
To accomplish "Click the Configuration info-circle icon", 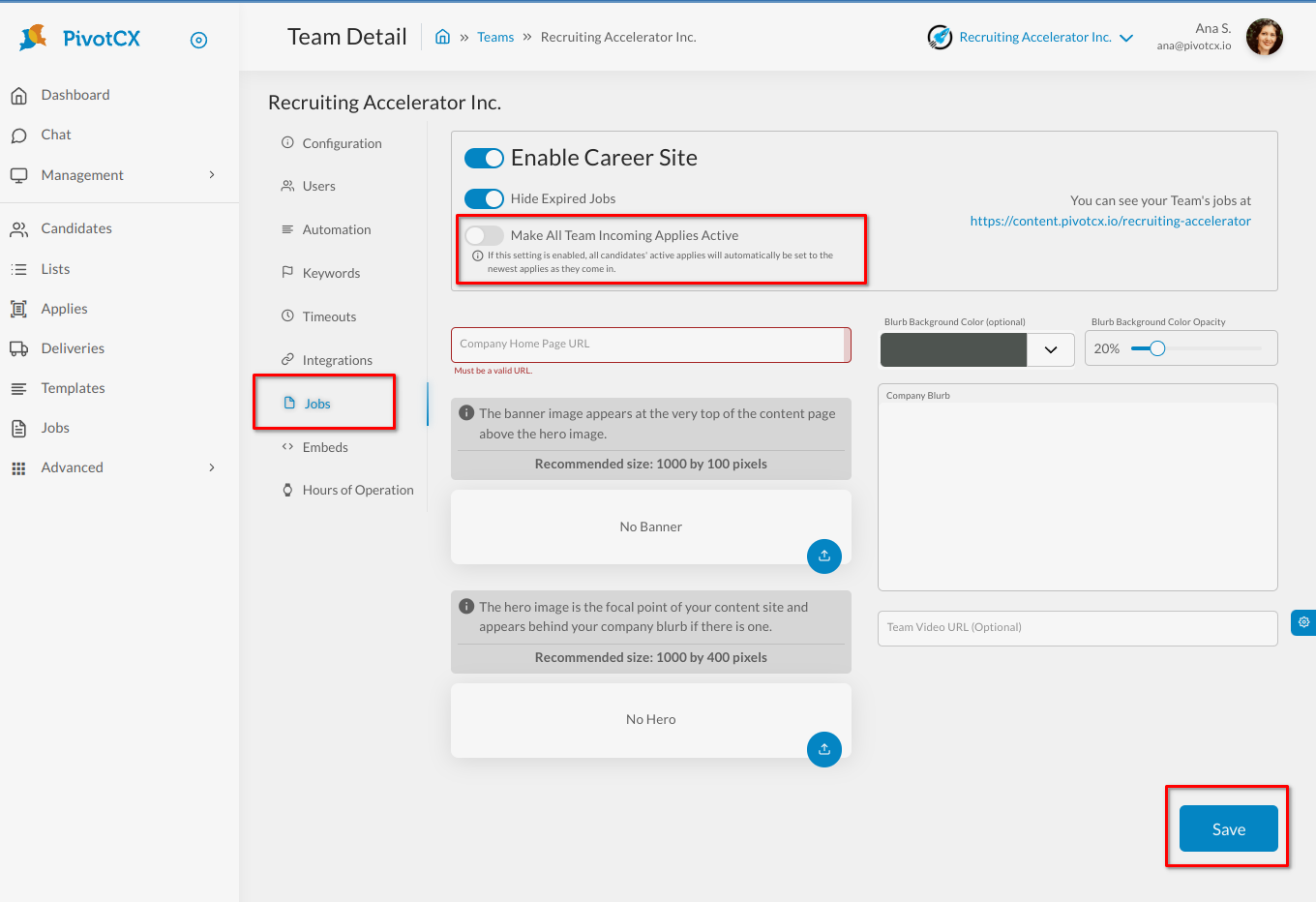I will (287, 142).
